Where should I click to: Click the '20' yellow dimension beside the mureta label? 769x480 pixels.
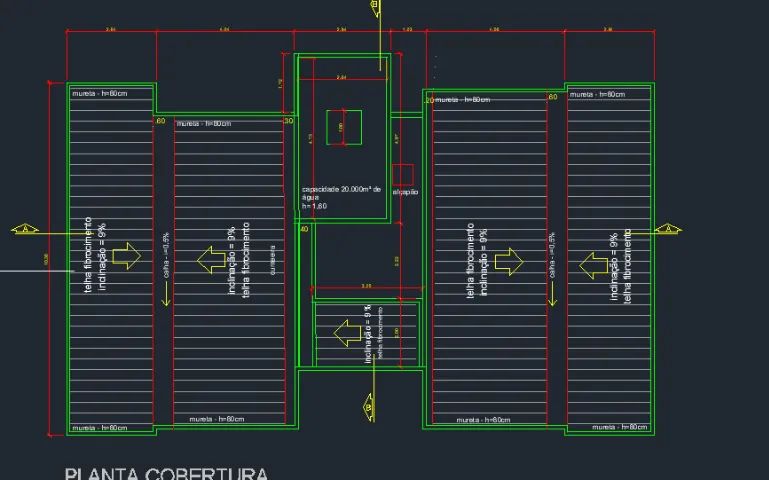[429, 101]
